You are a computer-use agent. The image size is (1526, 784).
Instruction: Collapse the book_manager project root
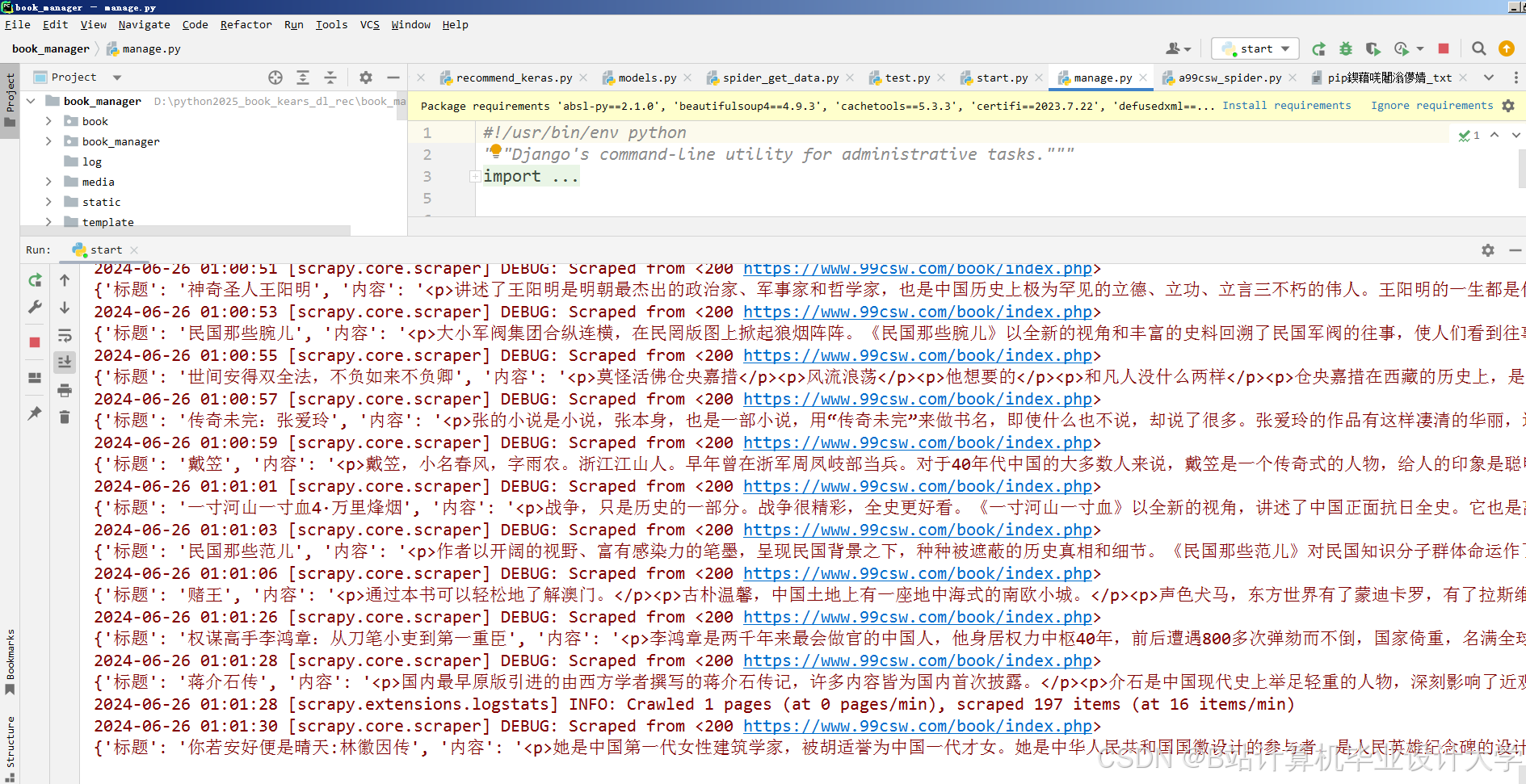pos(31,100)
